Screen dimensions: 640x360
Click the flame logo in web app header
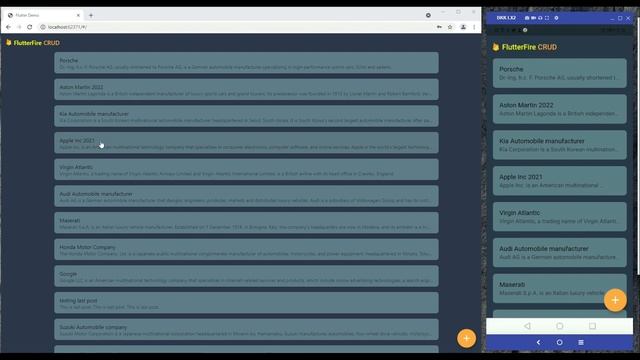(x=9, y=42)
